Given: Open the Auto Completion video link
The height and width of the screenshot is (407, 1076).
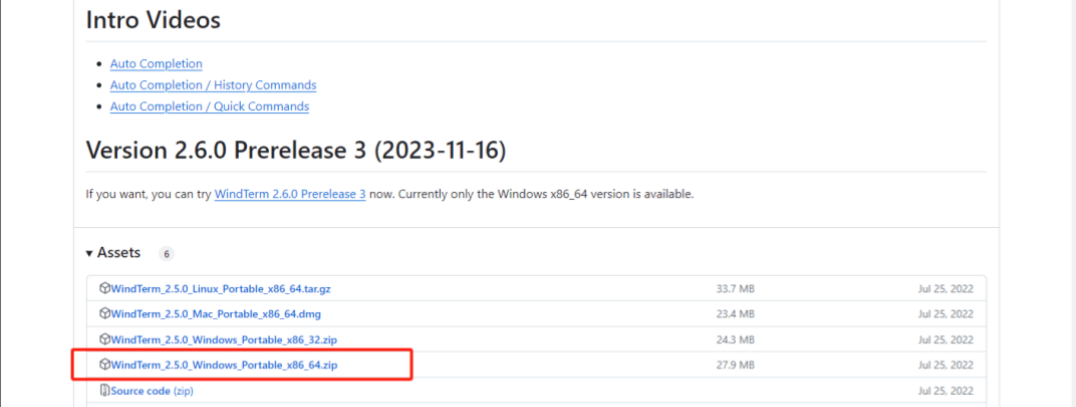Looking at the screenshot, I should click(156, 64).
